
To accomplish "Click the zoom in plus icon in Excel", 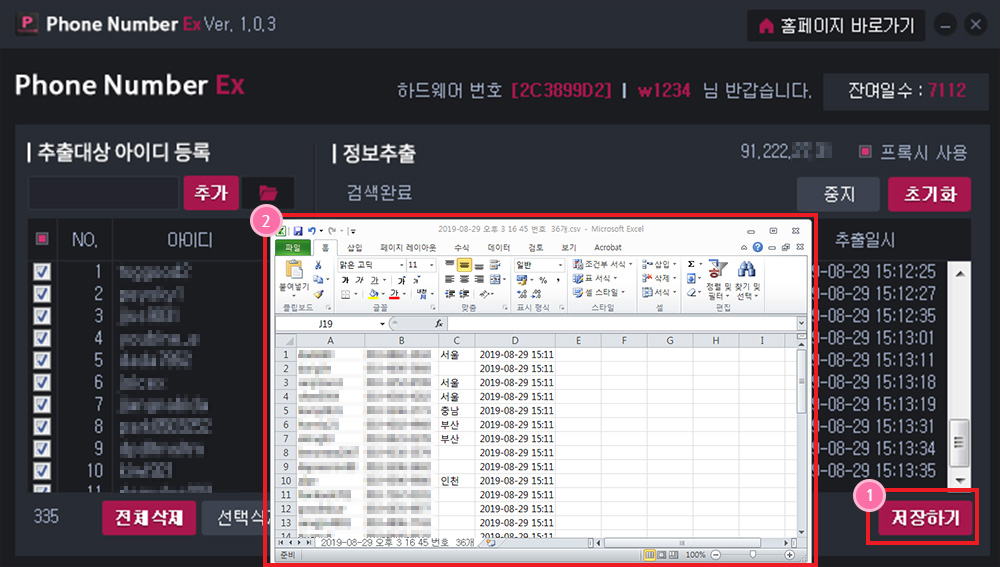I will click(790, 555).
